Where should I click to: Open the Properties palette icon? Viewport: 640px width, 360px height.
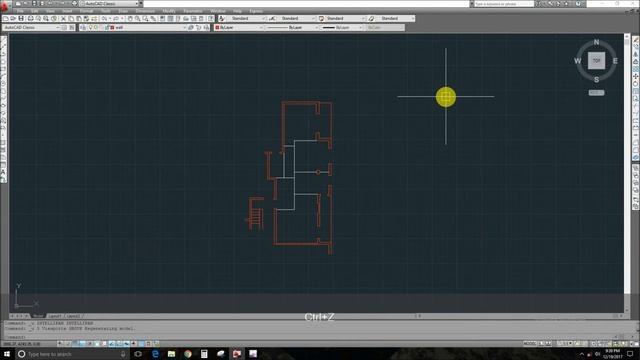point(162,19)
